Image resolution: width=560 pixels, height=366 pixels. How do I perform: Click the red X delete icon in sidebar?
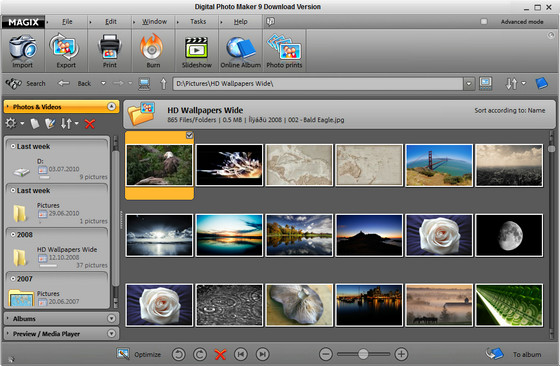[x=90, y=124]
